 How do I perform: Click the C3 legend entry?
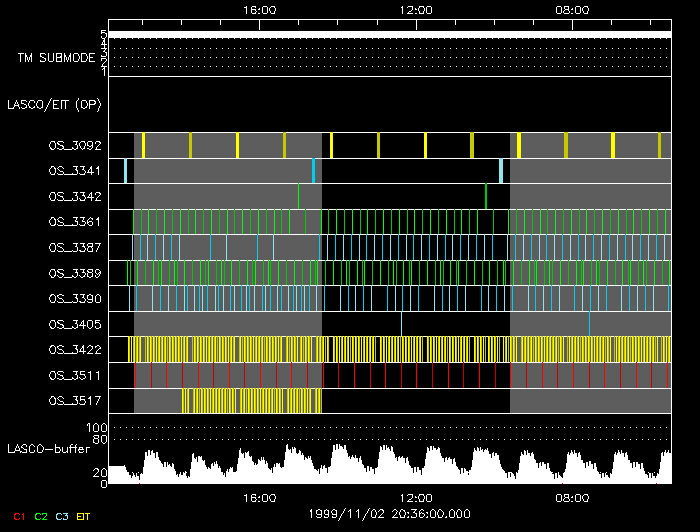(x=62, y=516)
